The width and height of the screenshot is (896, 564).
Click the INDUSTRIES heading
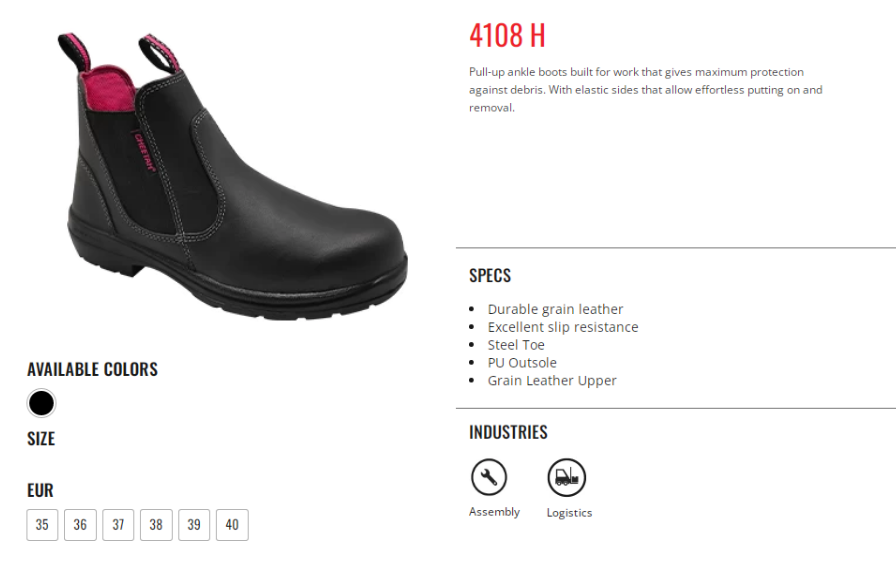point(508,432)
